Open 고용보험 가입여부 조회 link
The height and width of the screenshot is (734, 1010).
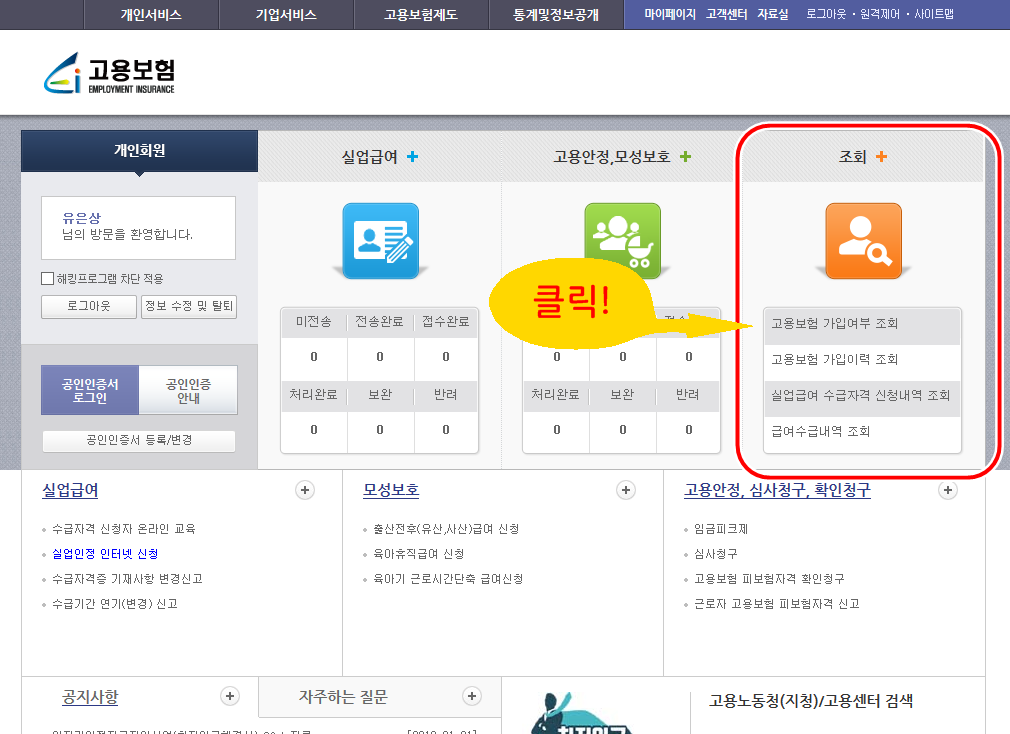(834, 324)
